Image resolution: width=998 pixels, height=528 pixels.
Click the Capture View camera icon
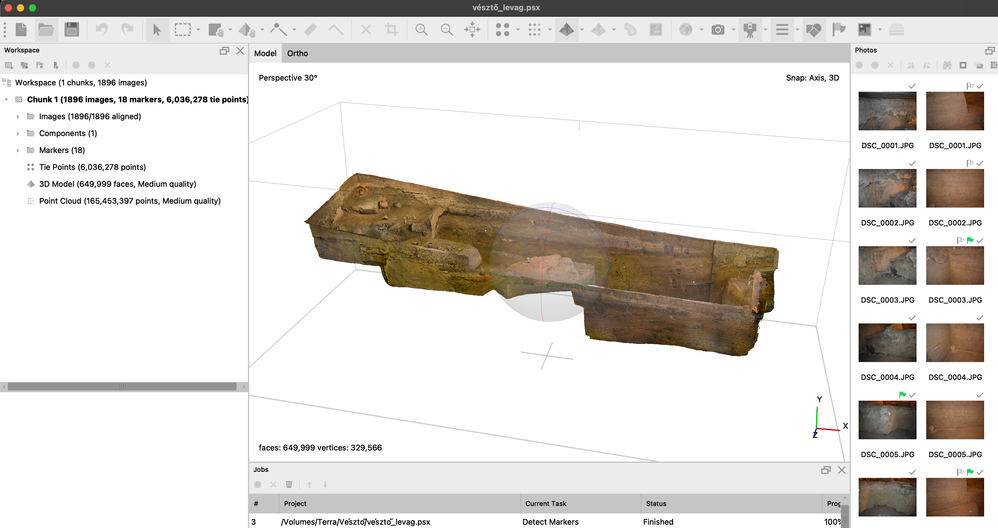point(718,30)
